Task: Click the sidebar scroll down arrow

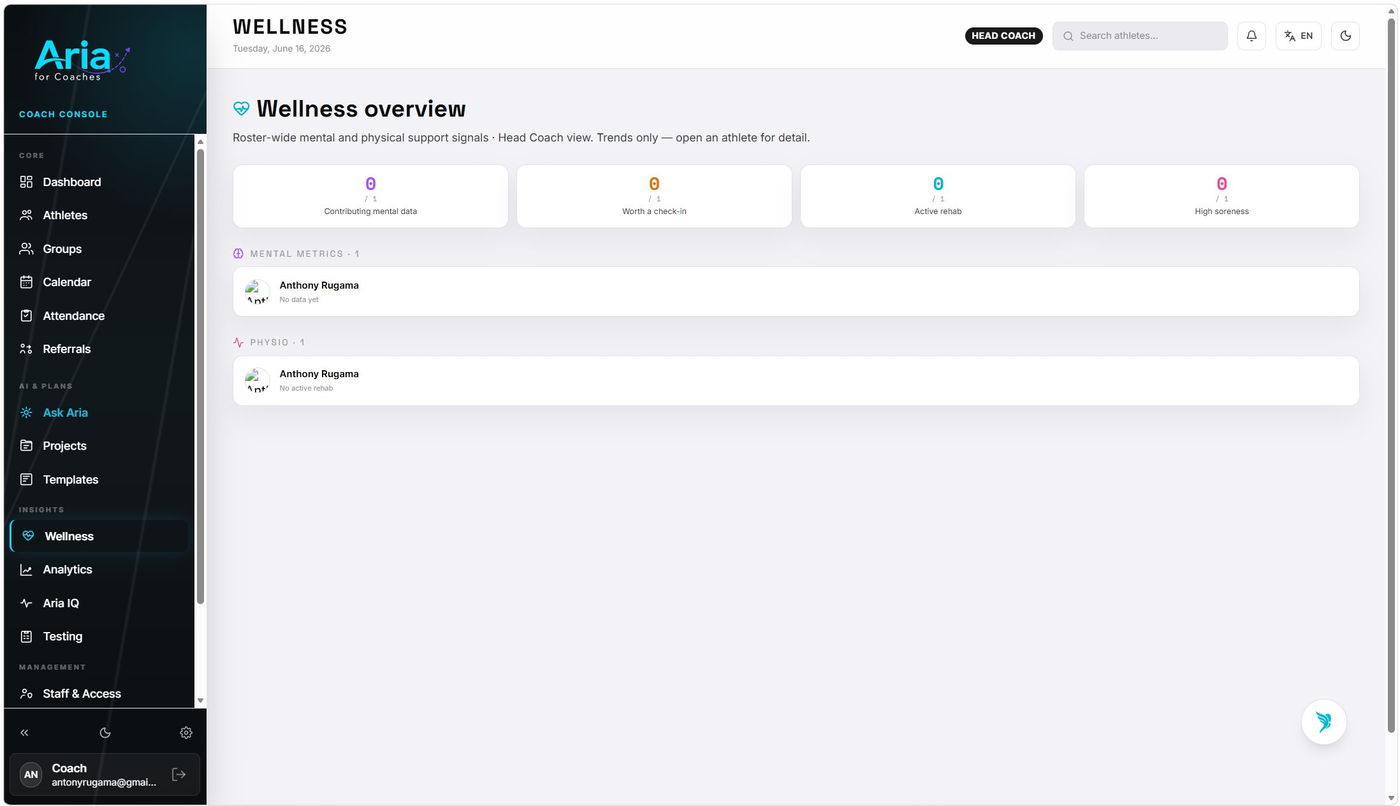Action: click(200, 701)
